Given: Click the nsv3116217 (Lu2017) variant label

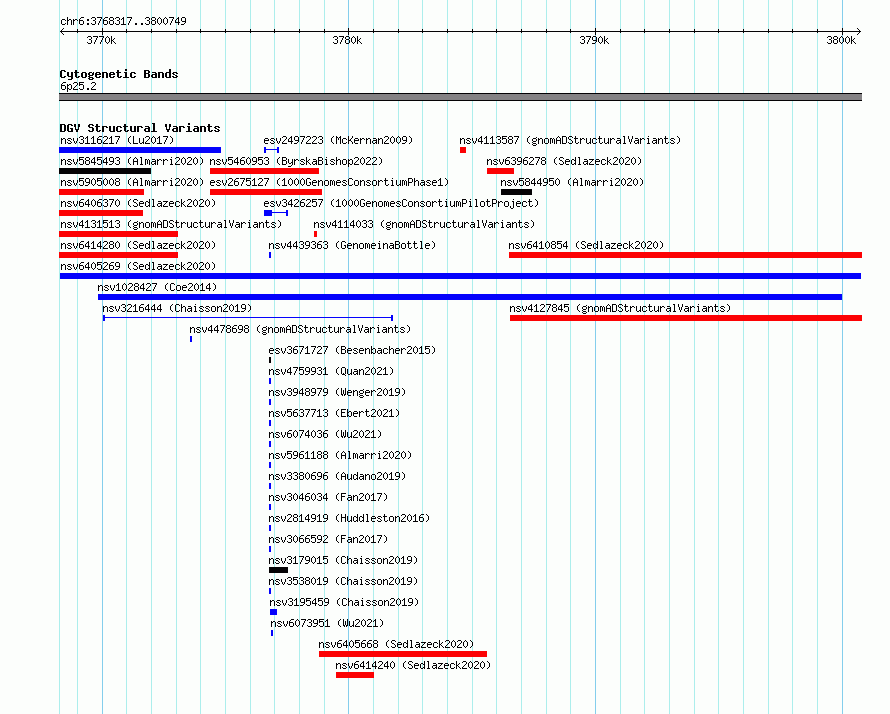Looking at the screenshot, I should (117, 140).
